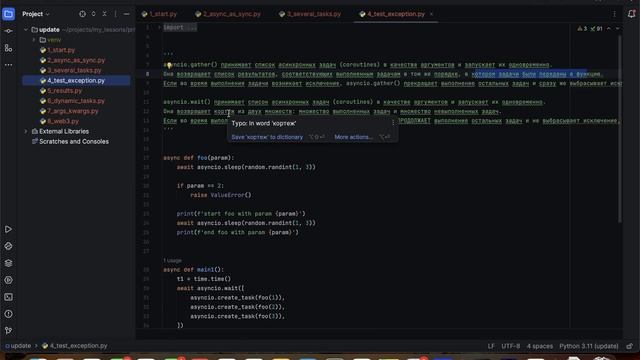Click the intention lightbulb on line 7

click(169, 65)
